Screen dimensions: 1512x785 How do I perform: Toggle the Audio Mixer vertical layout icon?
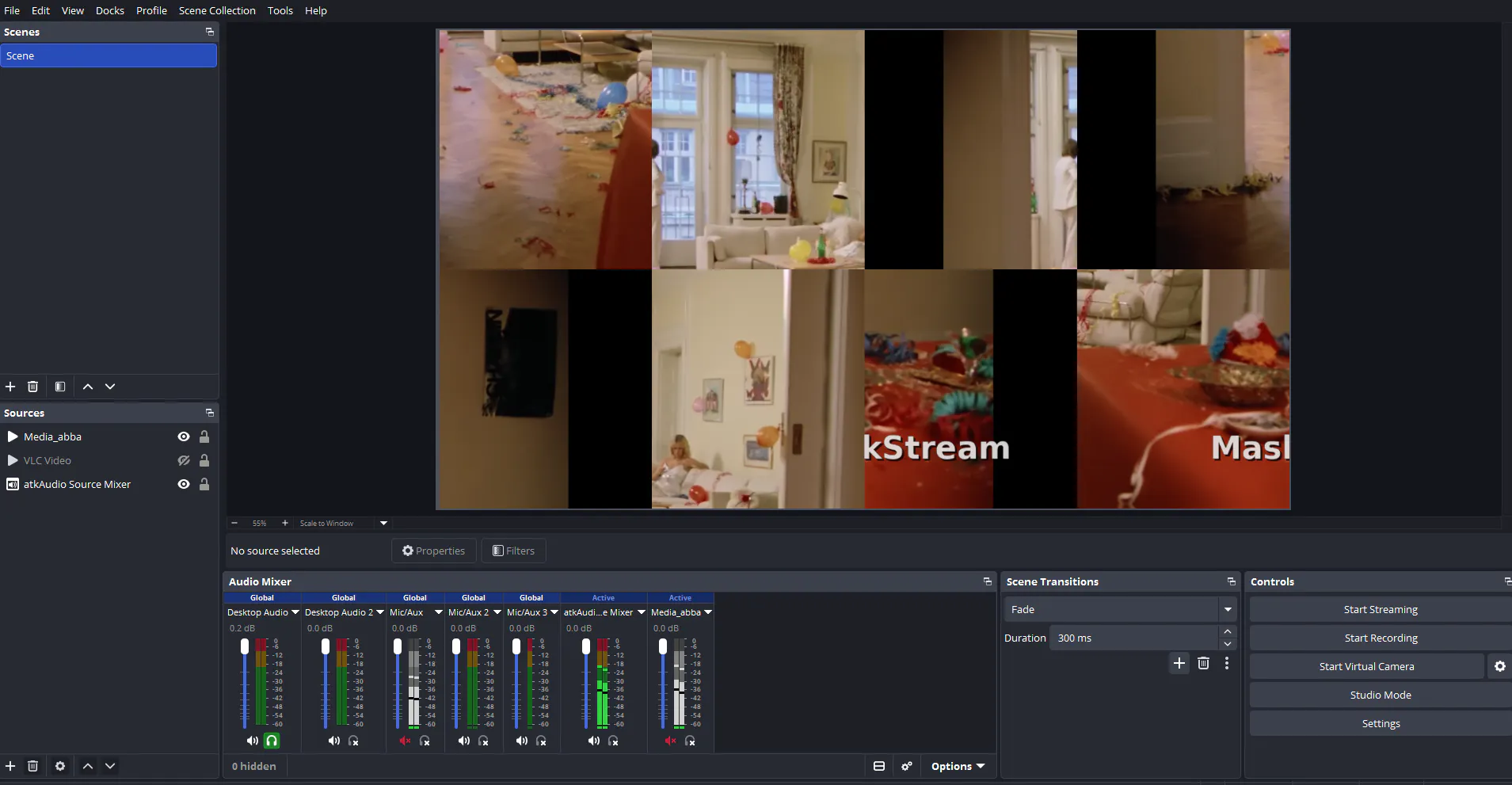(x=879, y=766)
